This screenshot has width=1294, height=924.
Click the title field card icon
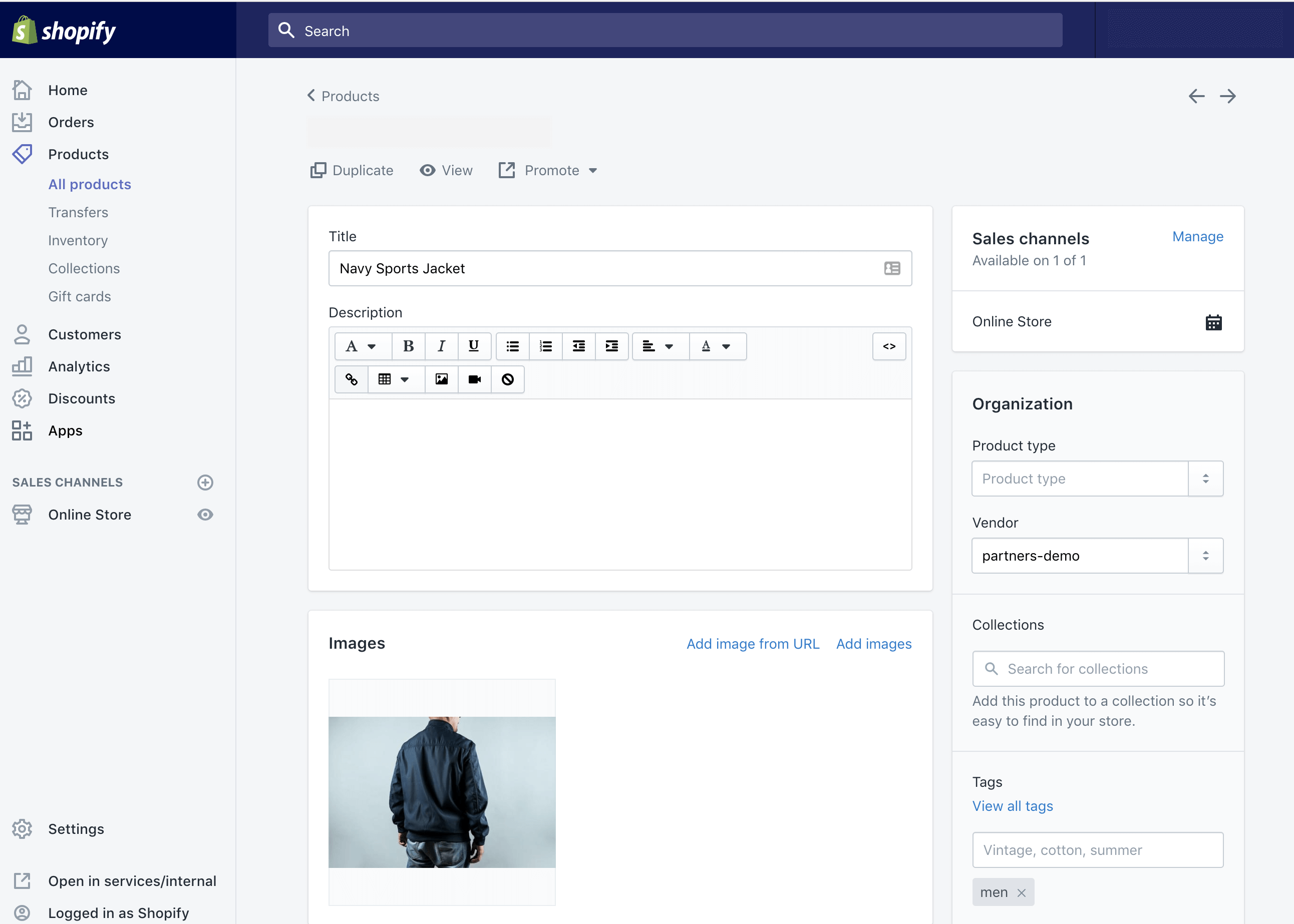[x=891, y=268]
